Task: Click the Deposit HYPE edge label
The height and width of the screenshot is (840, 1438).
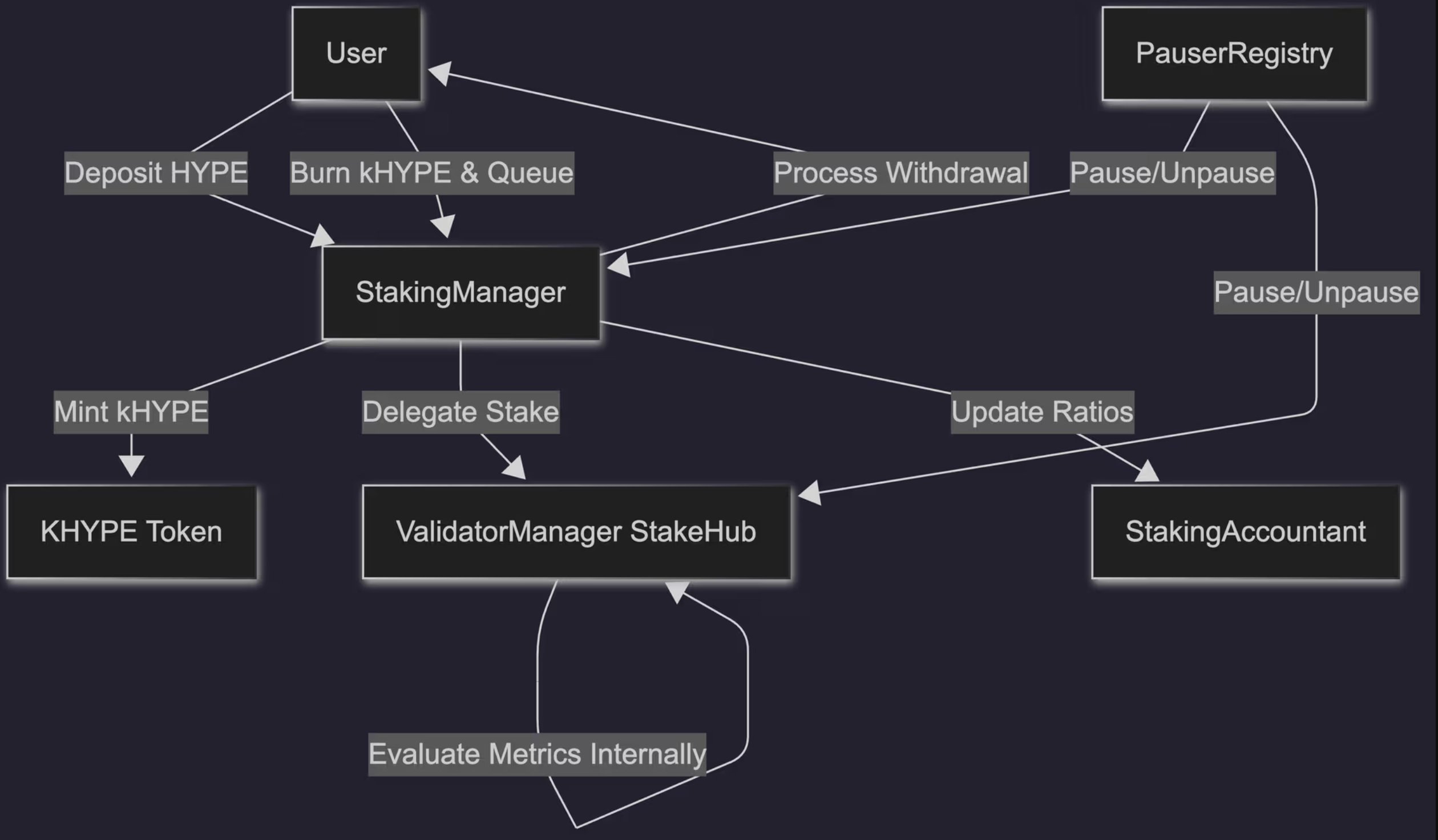Action: [156, 173]
